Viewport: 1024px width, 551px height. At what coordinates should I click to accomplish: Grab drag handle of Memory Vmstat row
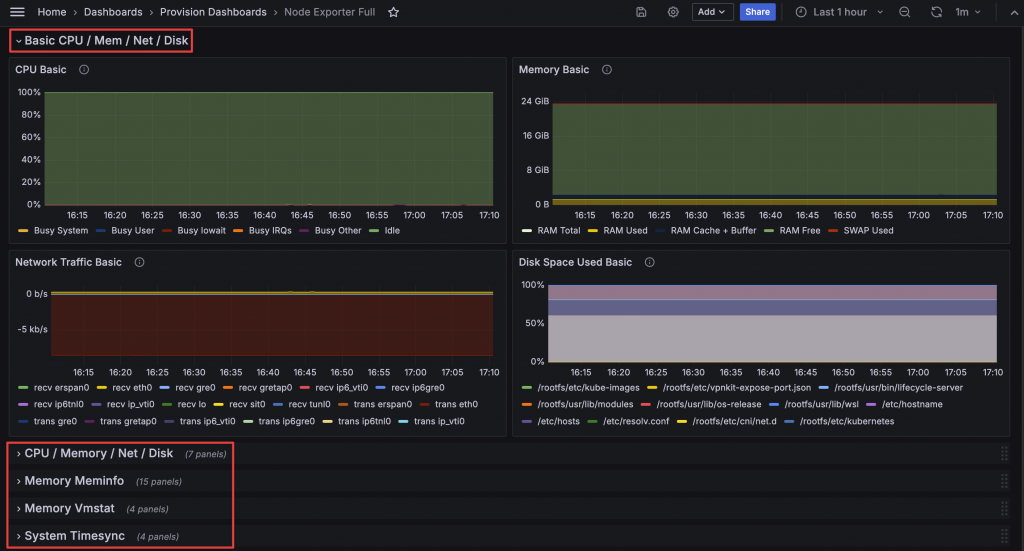1004,509
